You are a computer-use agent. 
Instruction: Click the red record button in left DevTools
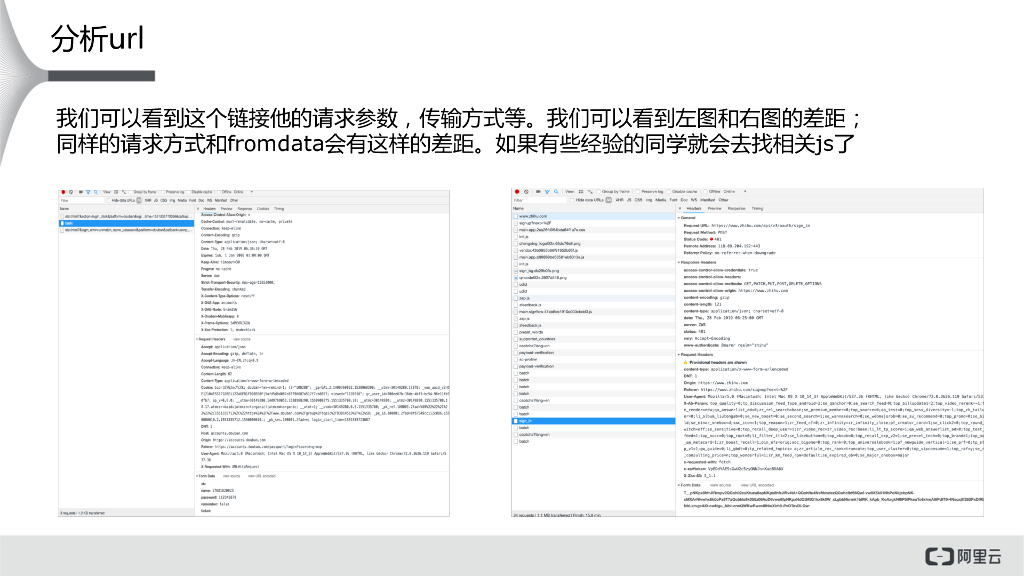63,192
